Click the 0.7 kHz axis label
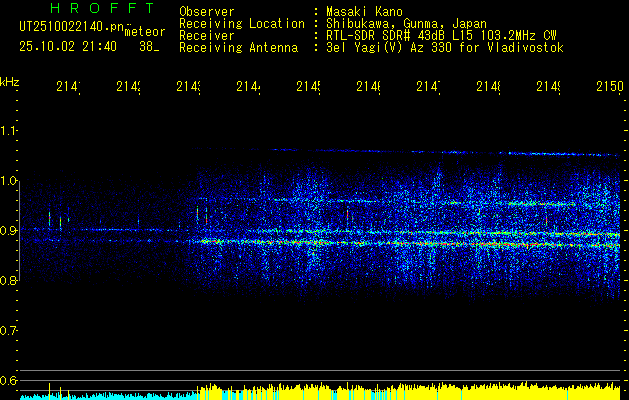Image resolution: width=629 pixels, height=400 pixels. 8,330
